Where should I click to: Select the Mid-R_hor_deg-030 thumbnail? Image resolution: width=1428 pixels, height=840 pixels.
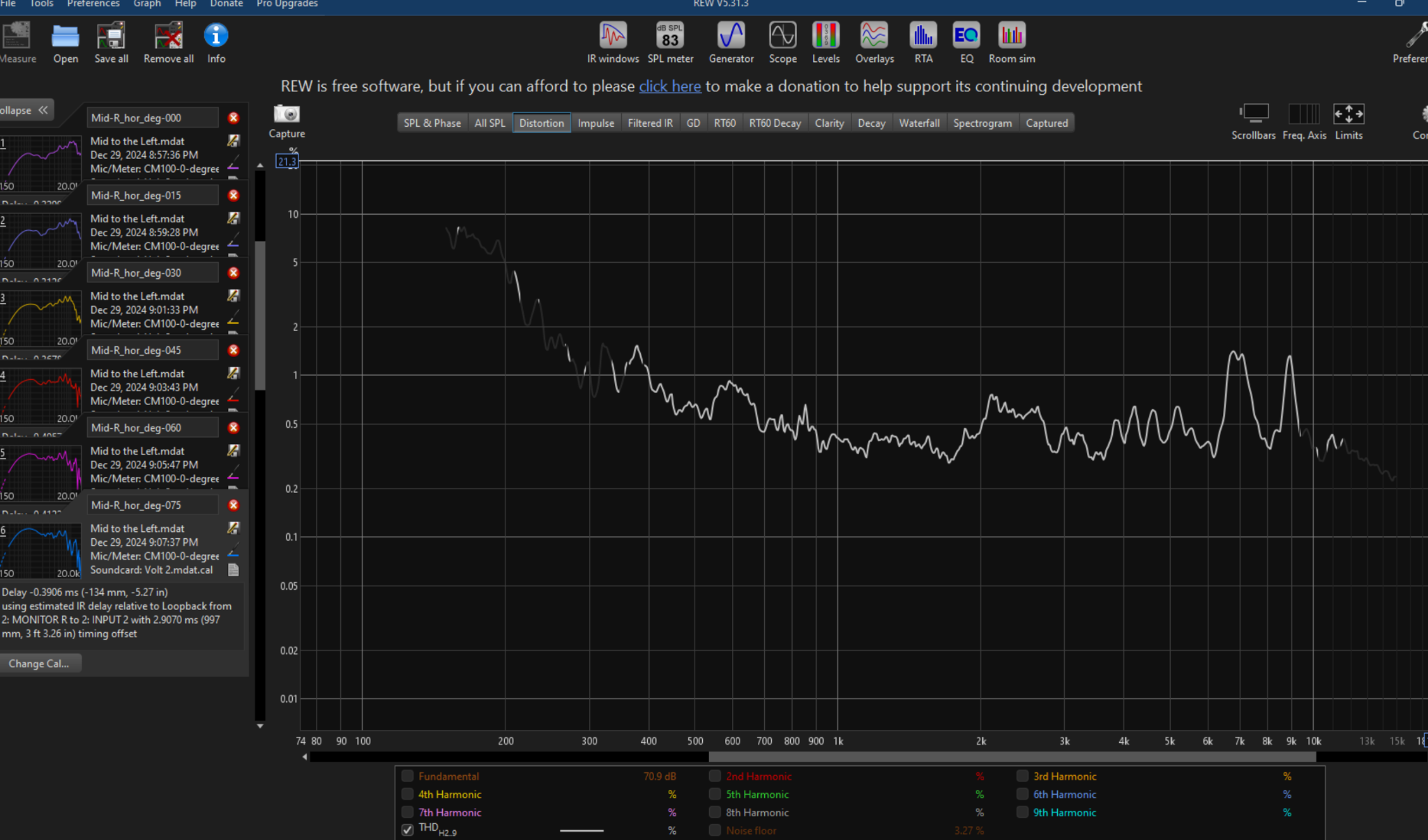[x=40, y=319]
